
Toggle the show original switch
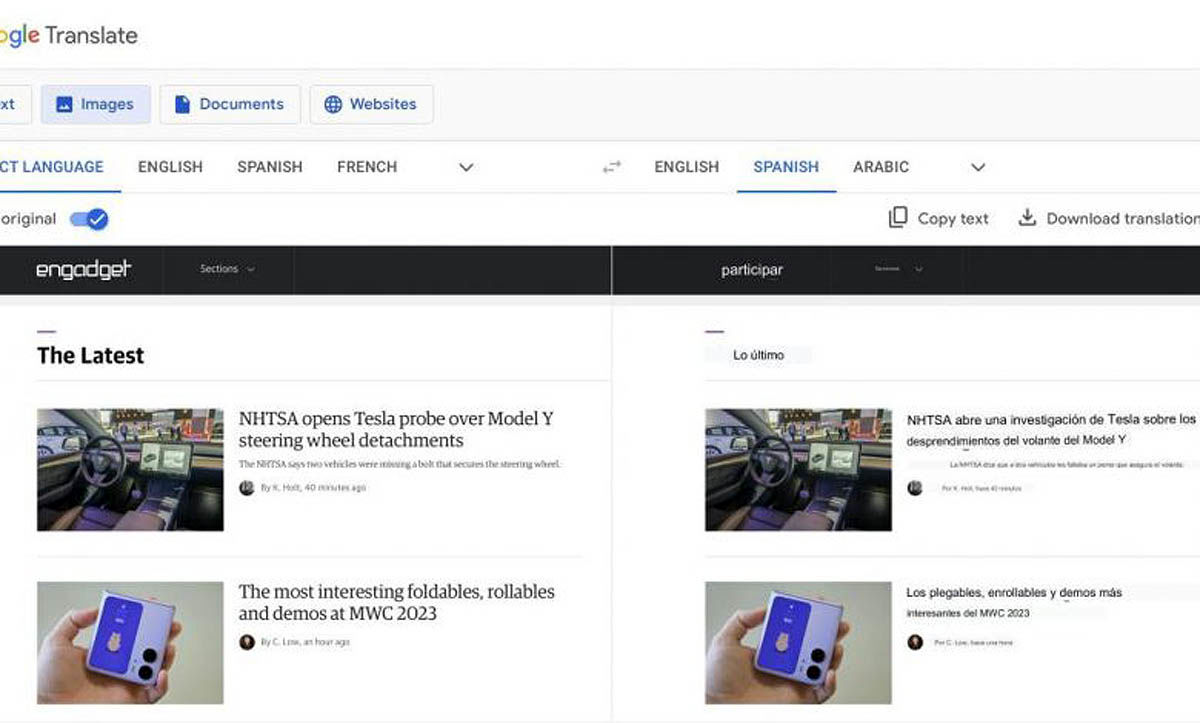[x=89, y=219]
